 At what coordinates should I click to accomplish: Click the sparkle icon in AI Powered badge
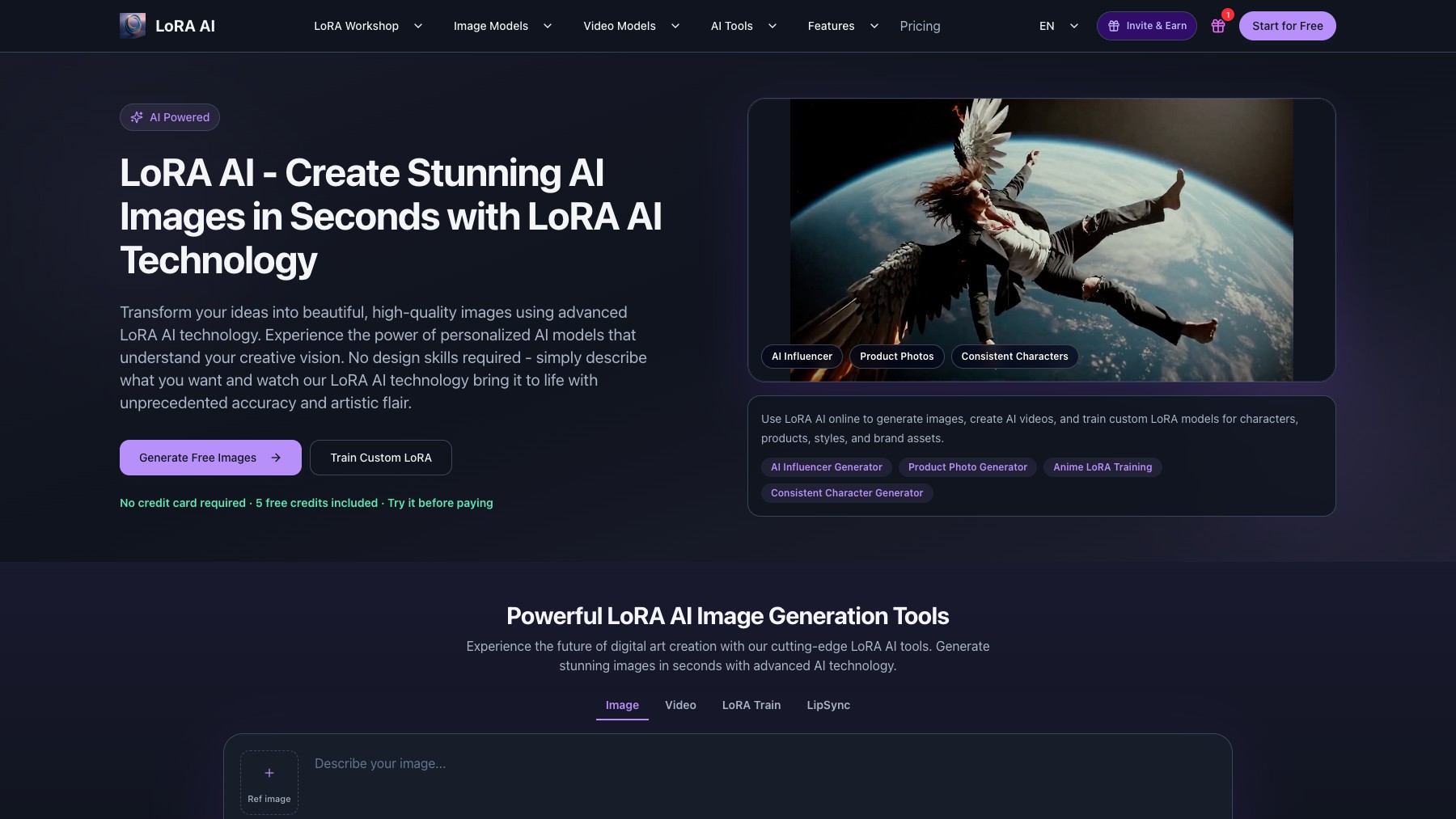pyautogui.click(x=137, y=117)
